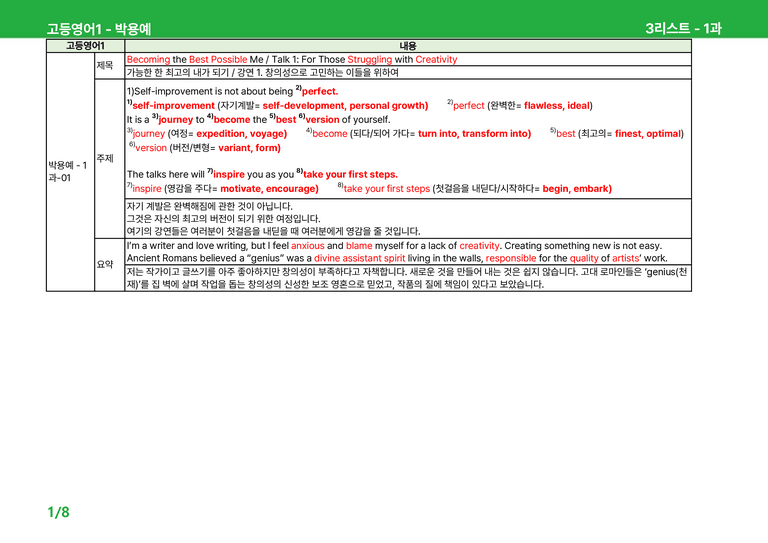Click synonym text turn into, transform into
The height and width of the screenshot is (543, 768).
(474, 134)
